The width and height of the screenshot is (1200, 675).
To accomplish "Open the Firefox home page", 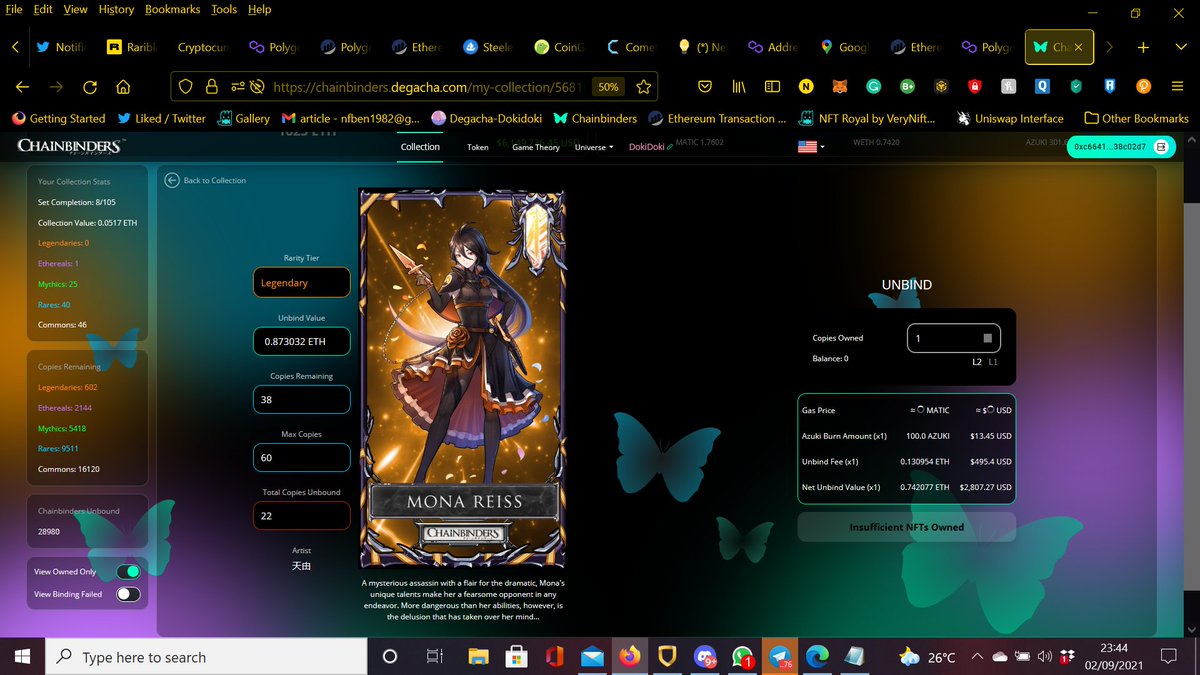I will pyautogui.click(x=123, y=87).
